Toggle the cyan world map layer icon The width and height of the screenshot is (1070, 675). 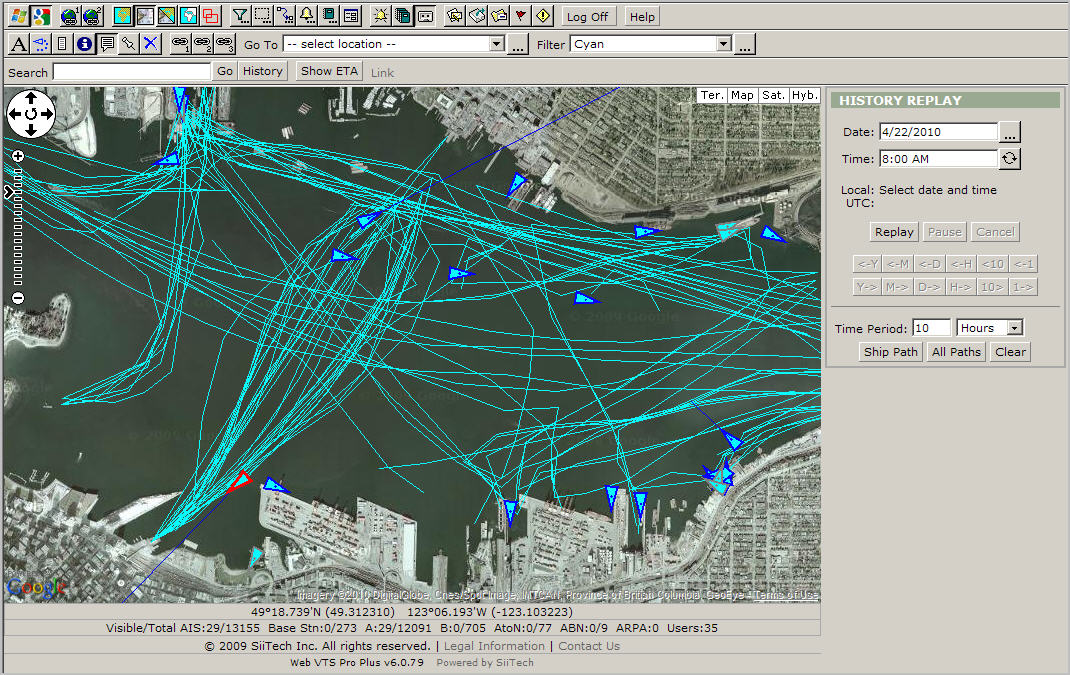coord(189,16)
